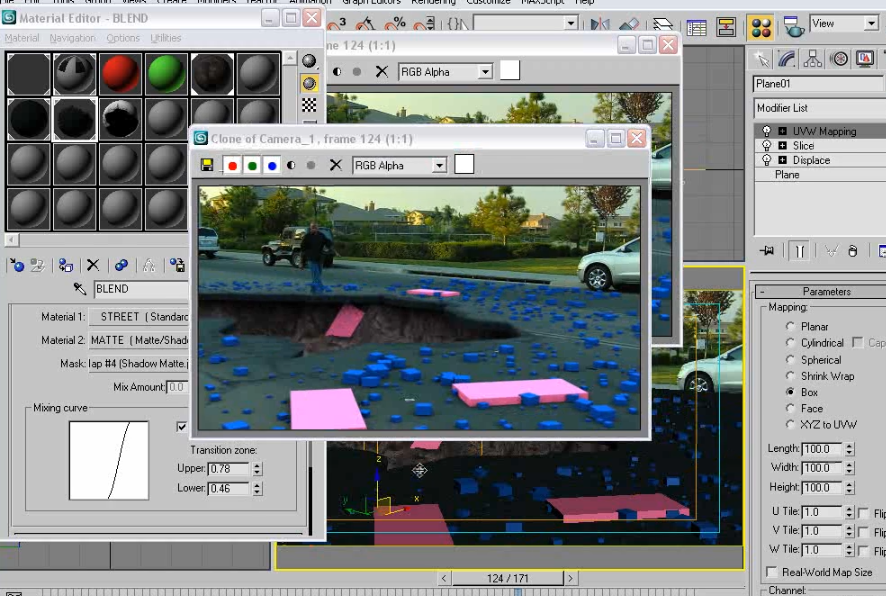Image resolution: width=886 pixels, height=596 pixels.
Task: Click the Reset Map/Mtl to Default X icon
Action: pyautogui.click(x=93, y=265)
